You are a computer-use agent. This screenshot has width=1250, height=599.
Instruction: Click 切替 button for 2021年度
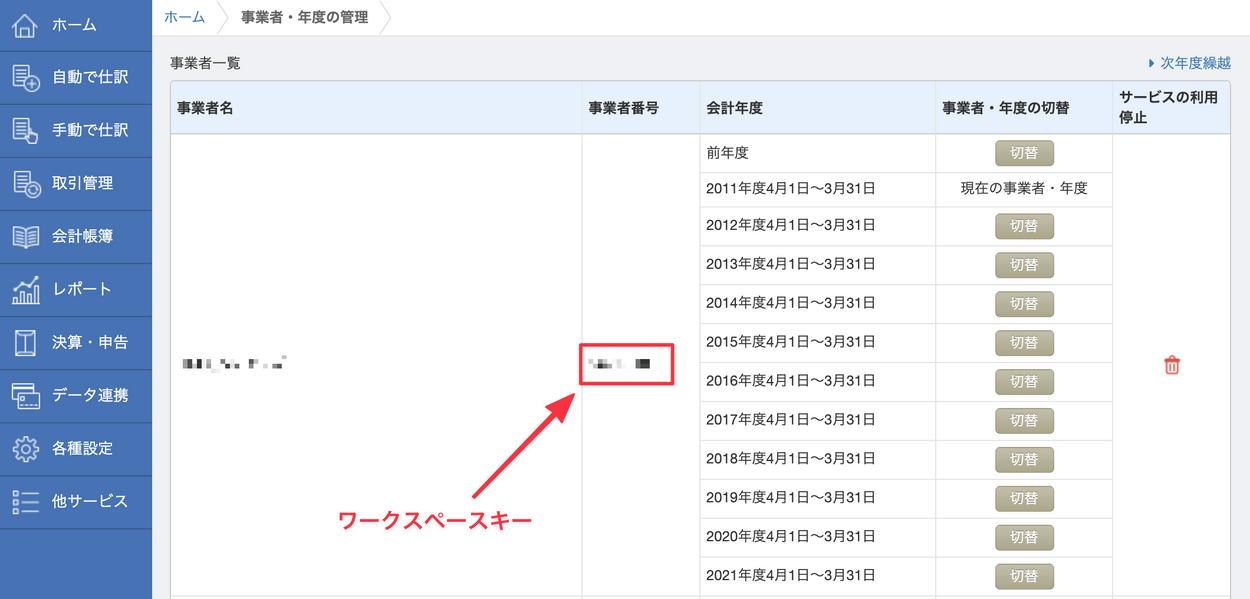pos(1024,577)
